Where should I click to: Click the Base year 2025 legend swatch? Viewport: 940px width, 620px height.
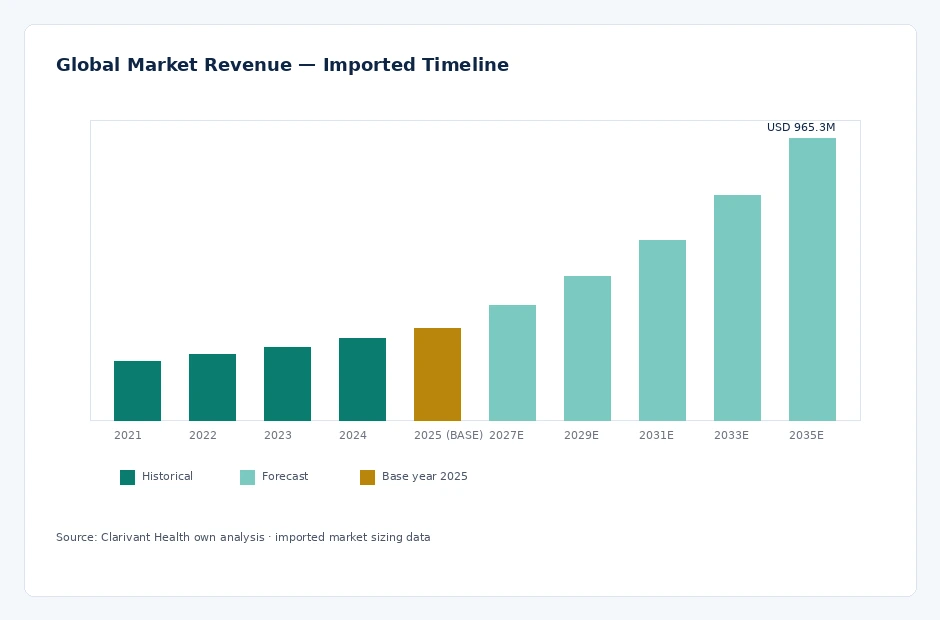coord(367,477)
